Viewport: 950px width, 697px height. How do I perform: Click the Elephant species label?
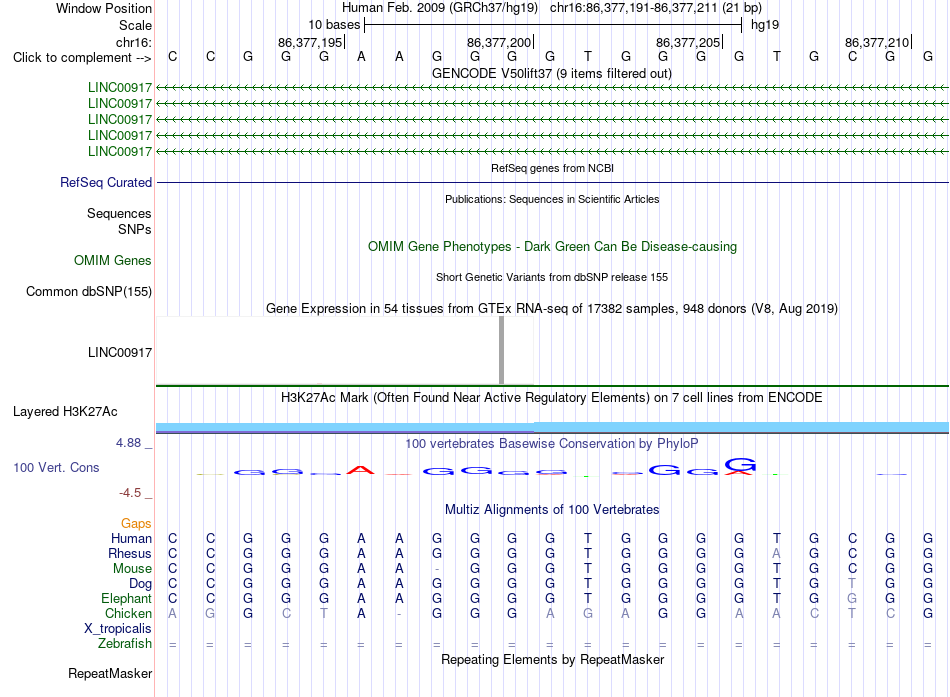pyautogui.click(x=126, y=599)
